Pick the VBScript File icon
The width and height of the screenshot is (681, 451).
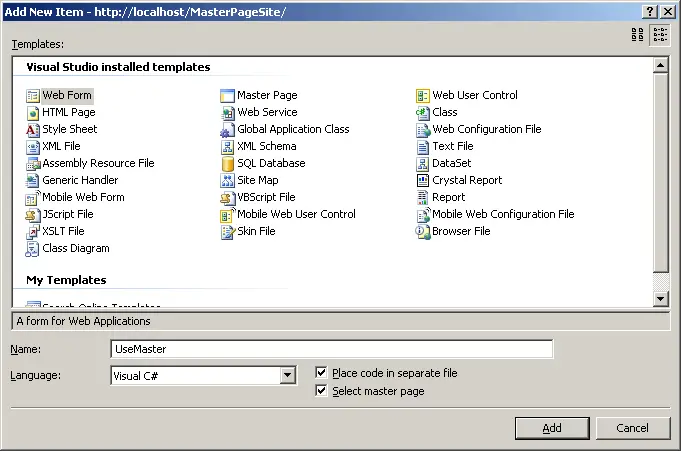point(227,198)
